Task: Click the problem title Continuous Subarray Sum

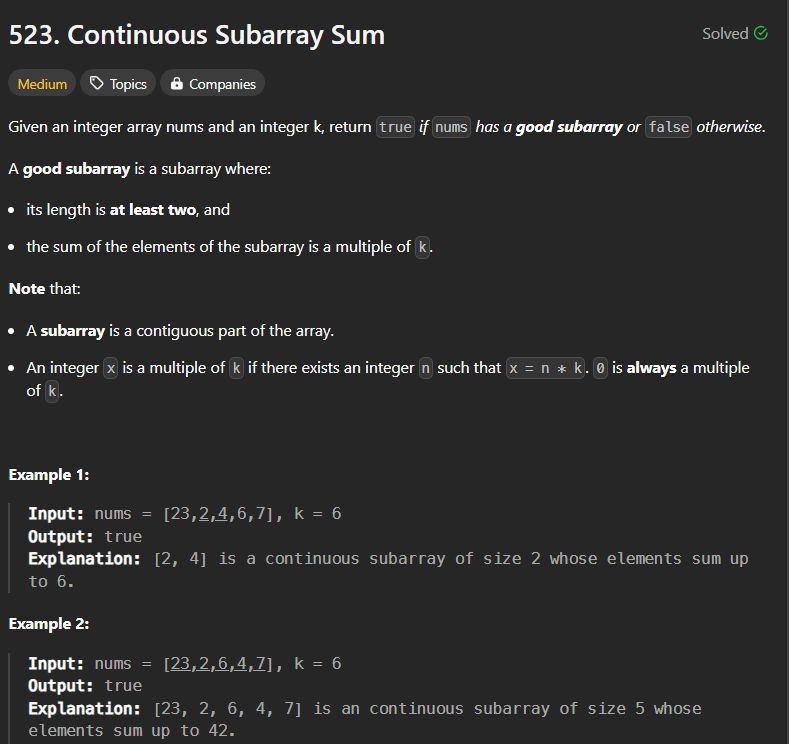Action: 196,35
